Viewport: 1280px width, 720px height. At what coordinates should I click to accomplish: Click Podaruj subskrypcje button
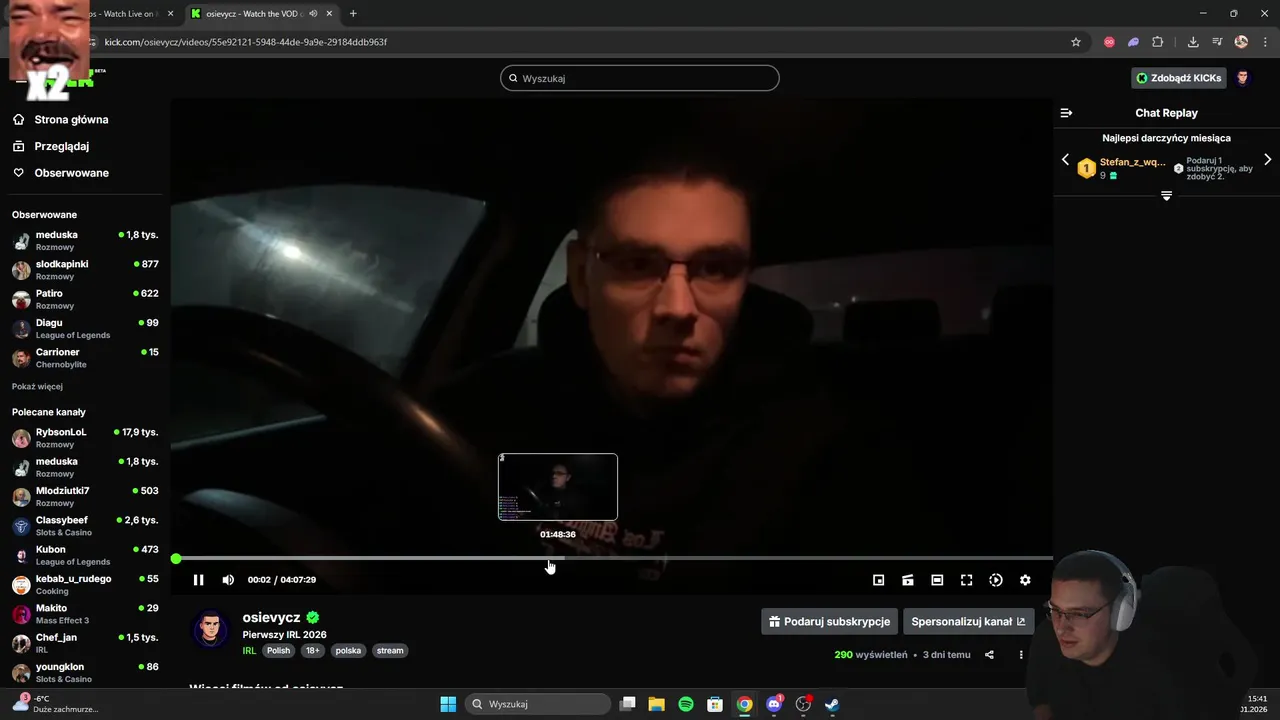tap(829, 621)
